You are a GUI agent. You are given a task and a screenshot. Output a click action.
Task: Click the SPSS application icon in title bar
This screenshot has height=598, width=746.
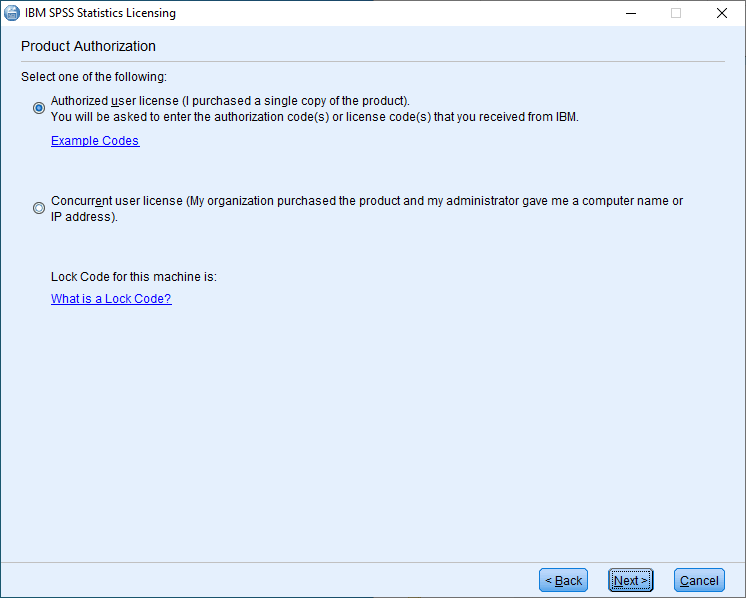[13, 13]
